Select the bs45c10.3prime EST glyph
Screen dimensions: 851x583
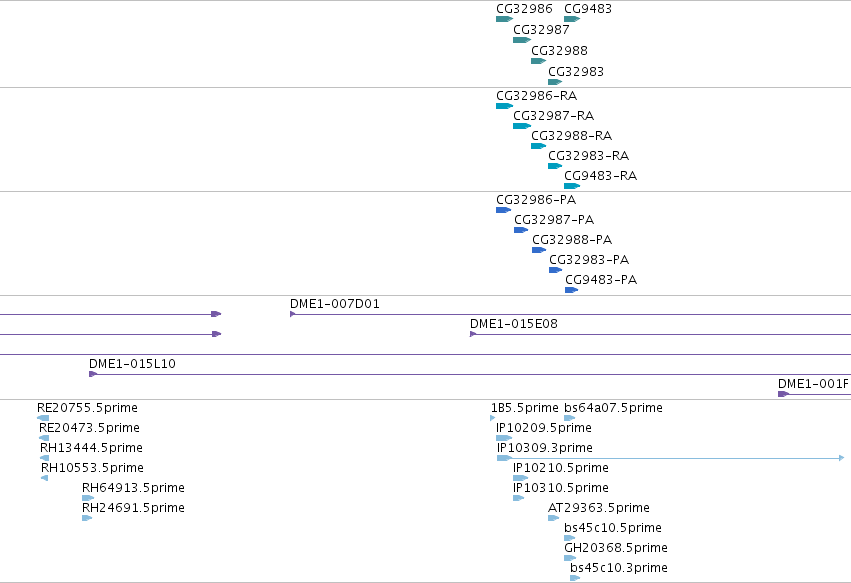(575, 578)
